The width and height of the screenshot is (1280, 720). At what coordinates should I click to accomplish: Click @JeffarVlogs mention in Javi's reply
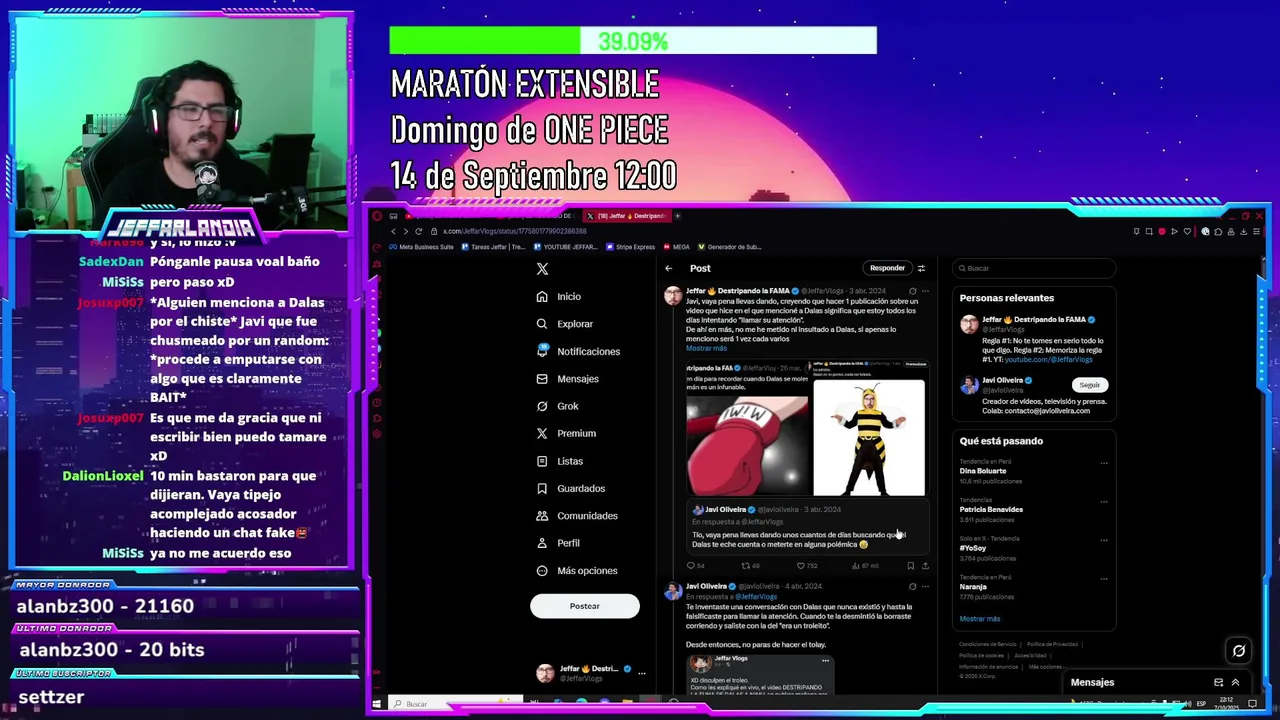(756, 597)
